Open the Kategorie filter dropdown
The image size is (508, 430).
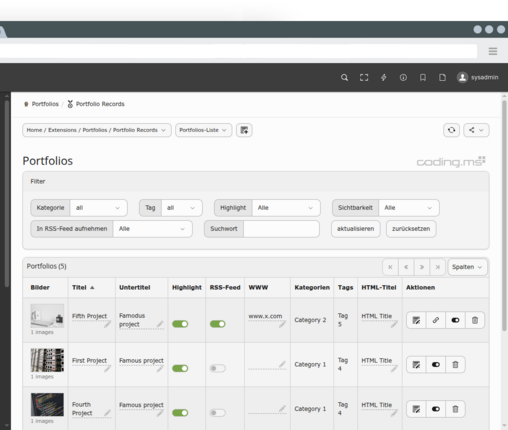98,208
